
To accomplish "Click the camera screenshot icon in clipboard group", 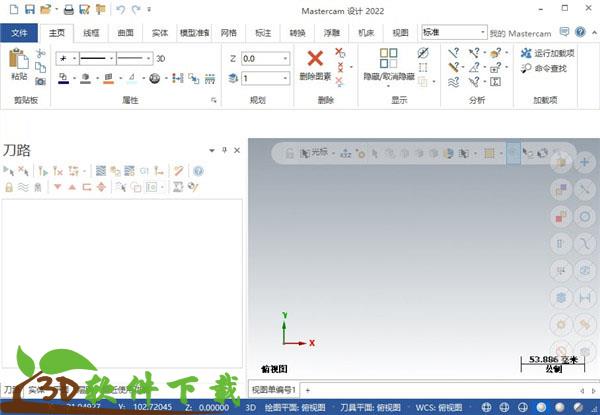I will [x=41, y=81].
